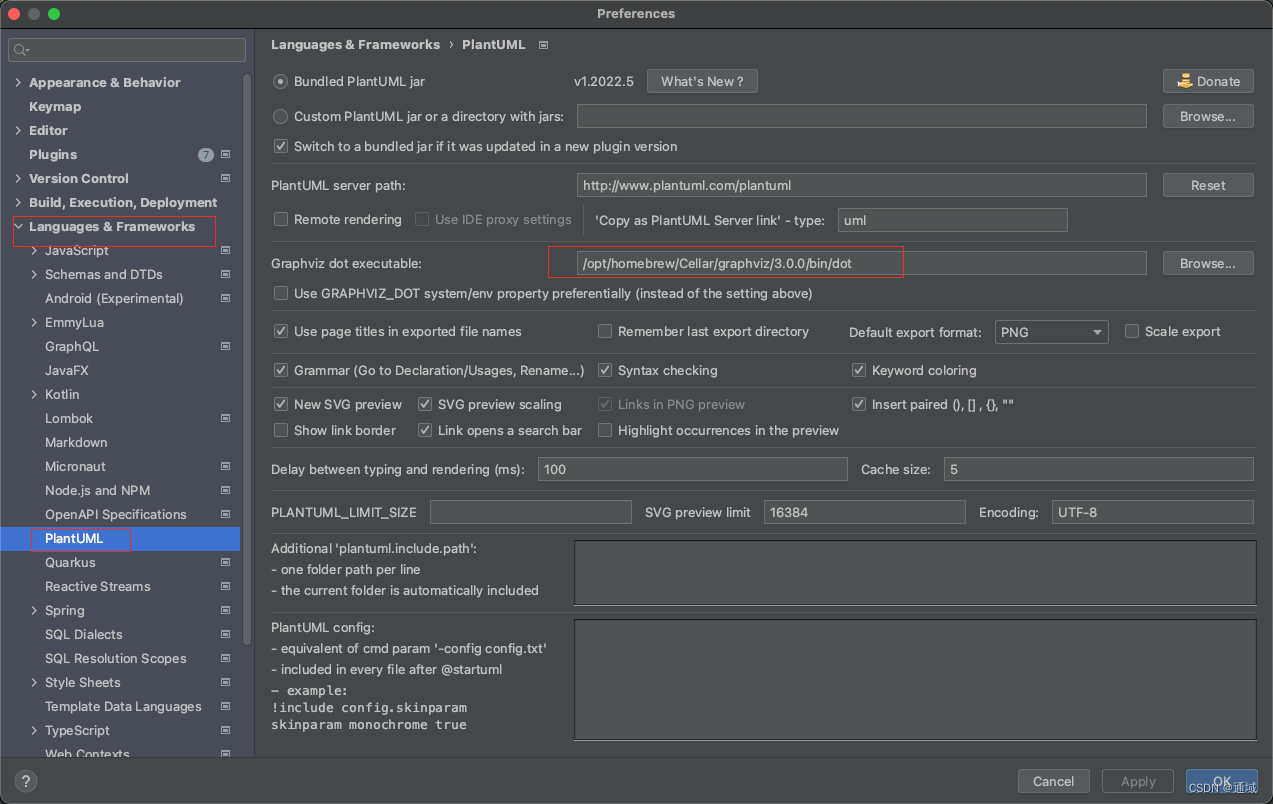Focus the settings search field
This screenshot has height=804, width=1273.
(x=127, y=50)
